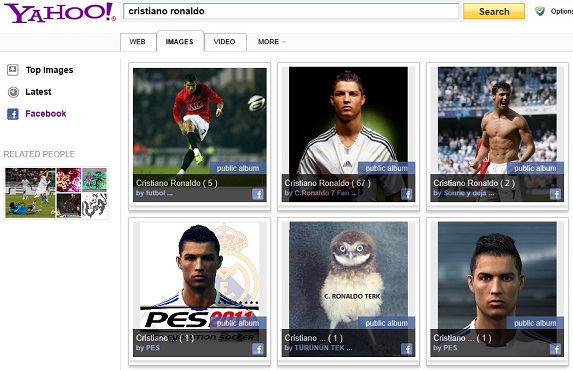573x370 pixels.
Task: Select the Latest filter
Action: [x=38, y=92]
